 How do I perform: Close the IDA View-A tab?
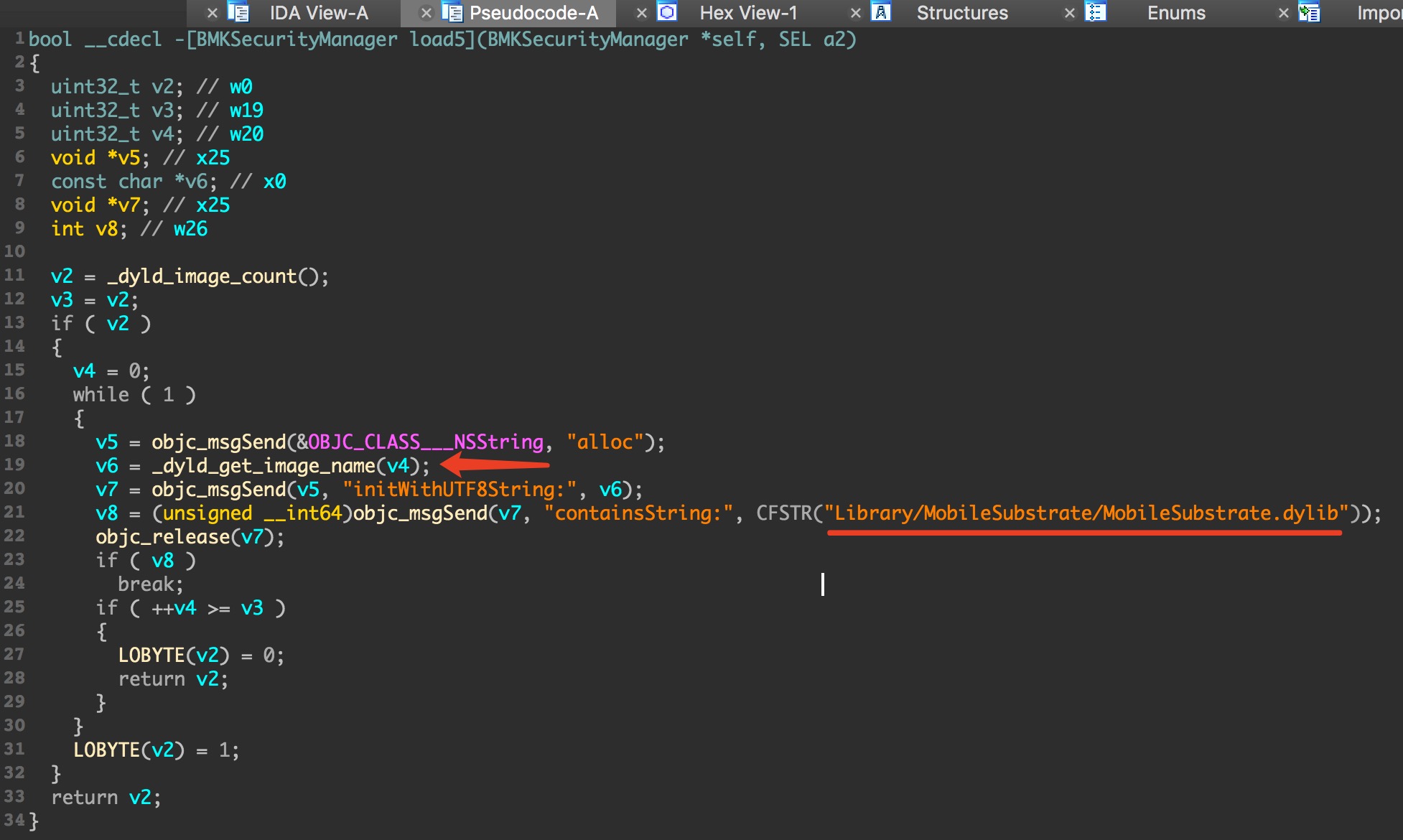tap(212, 13)
